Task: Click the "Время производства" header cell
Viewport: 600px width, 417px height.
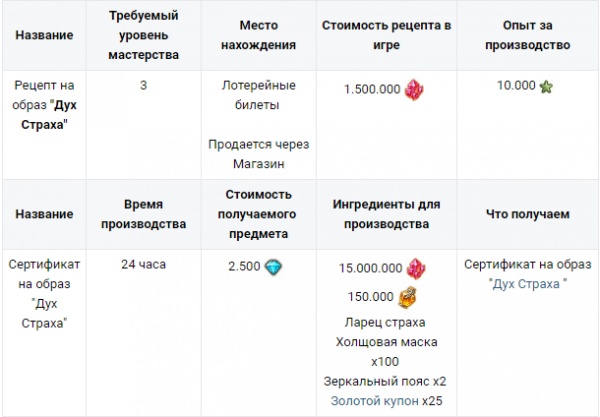Action: click(143, 213)
